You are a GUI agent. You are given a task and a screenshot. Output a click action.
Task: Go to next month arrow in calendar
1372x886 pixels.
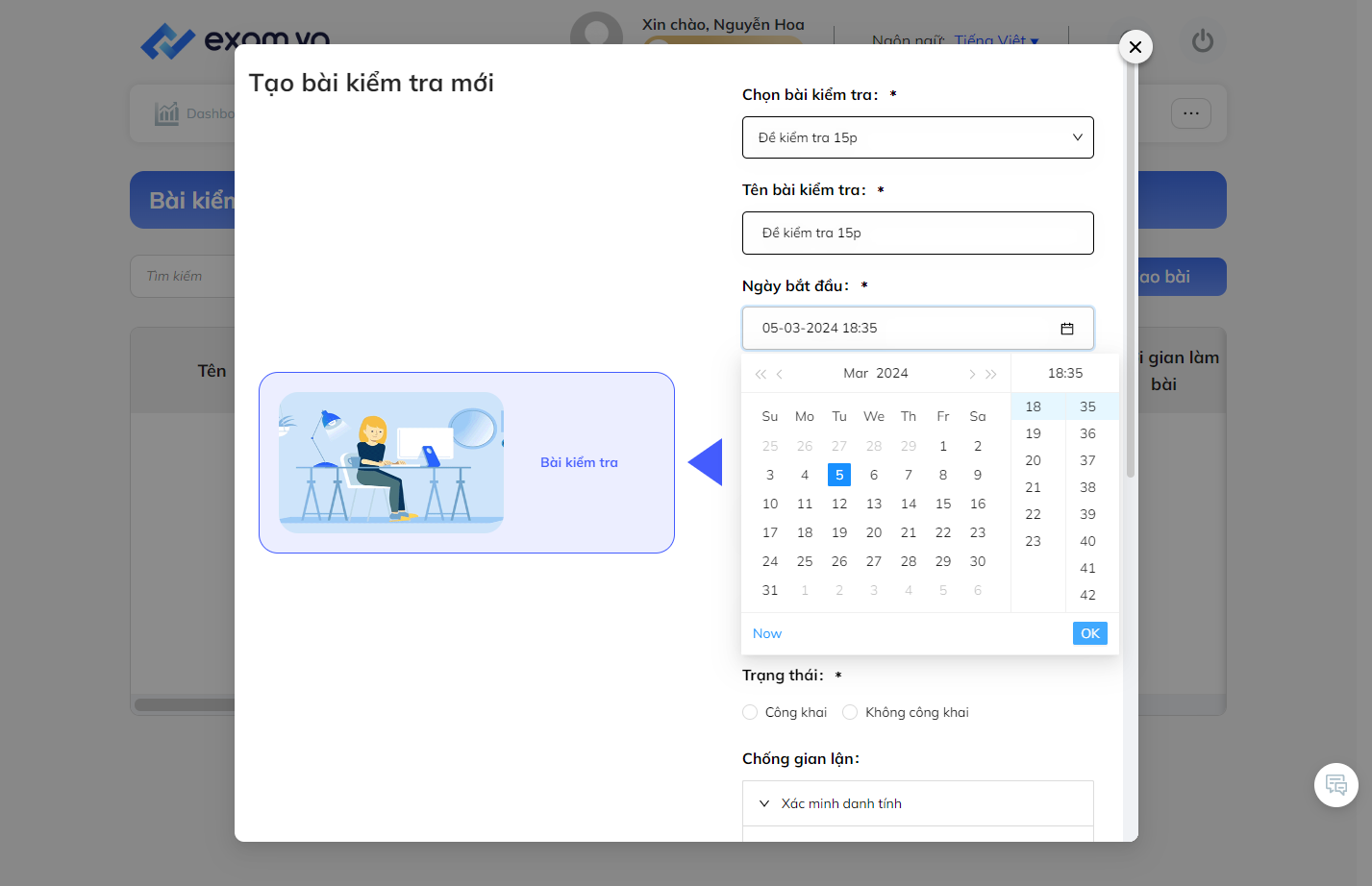click(x=972, y=374)
